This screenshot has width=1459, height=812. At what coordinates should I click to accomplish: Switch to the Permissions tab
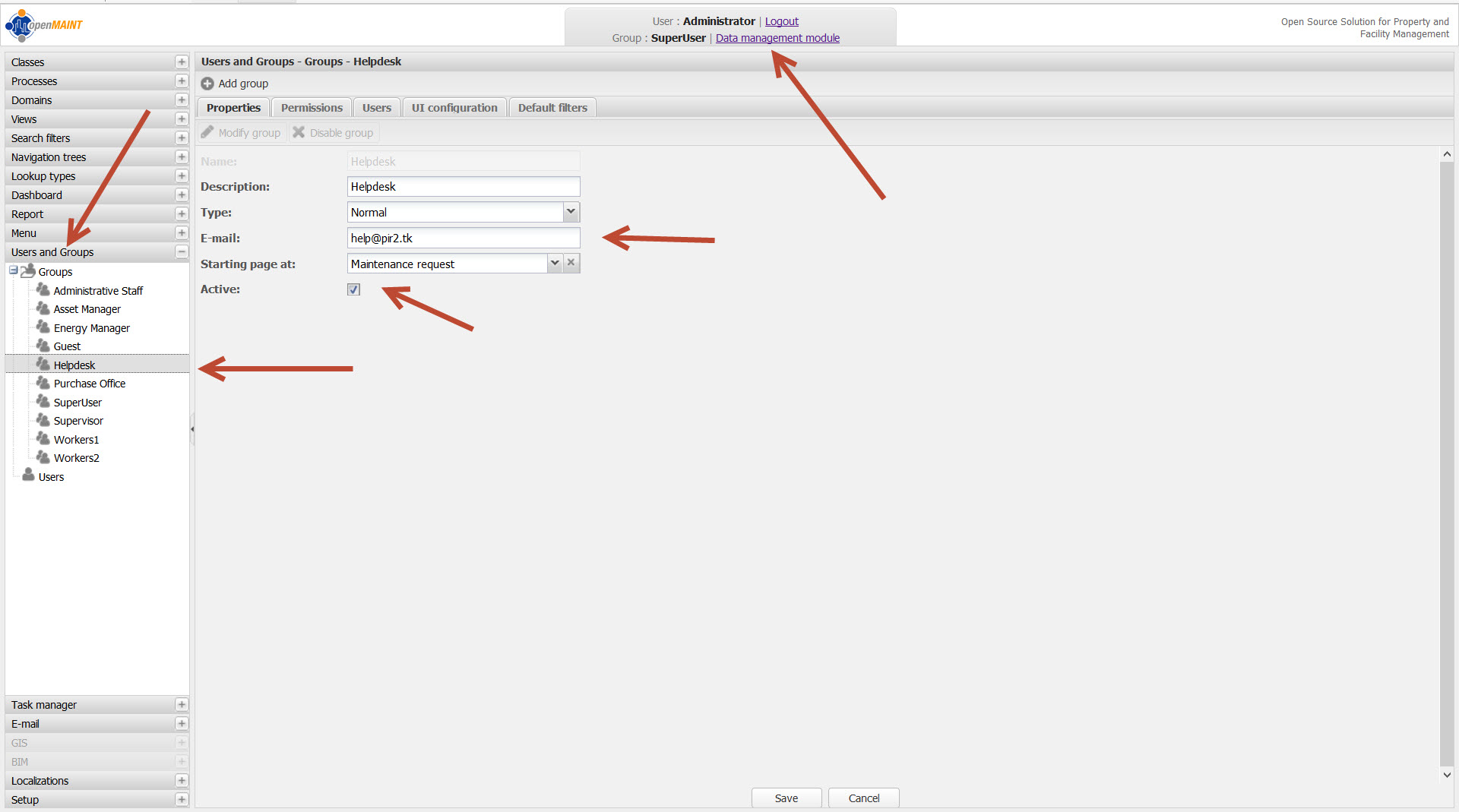[312, 108]
